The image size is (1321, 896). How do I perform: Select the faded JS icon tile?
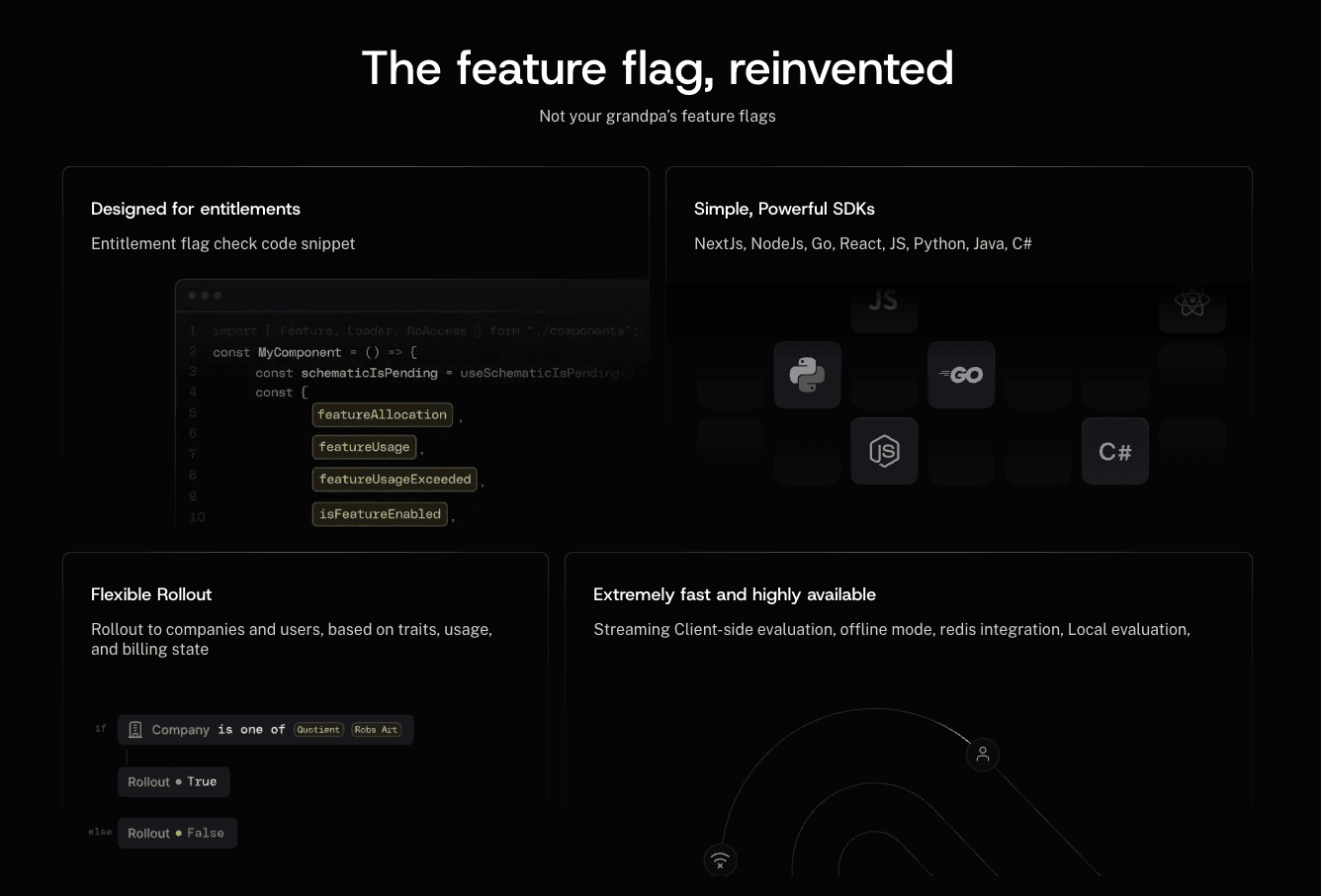pos(884,301)
